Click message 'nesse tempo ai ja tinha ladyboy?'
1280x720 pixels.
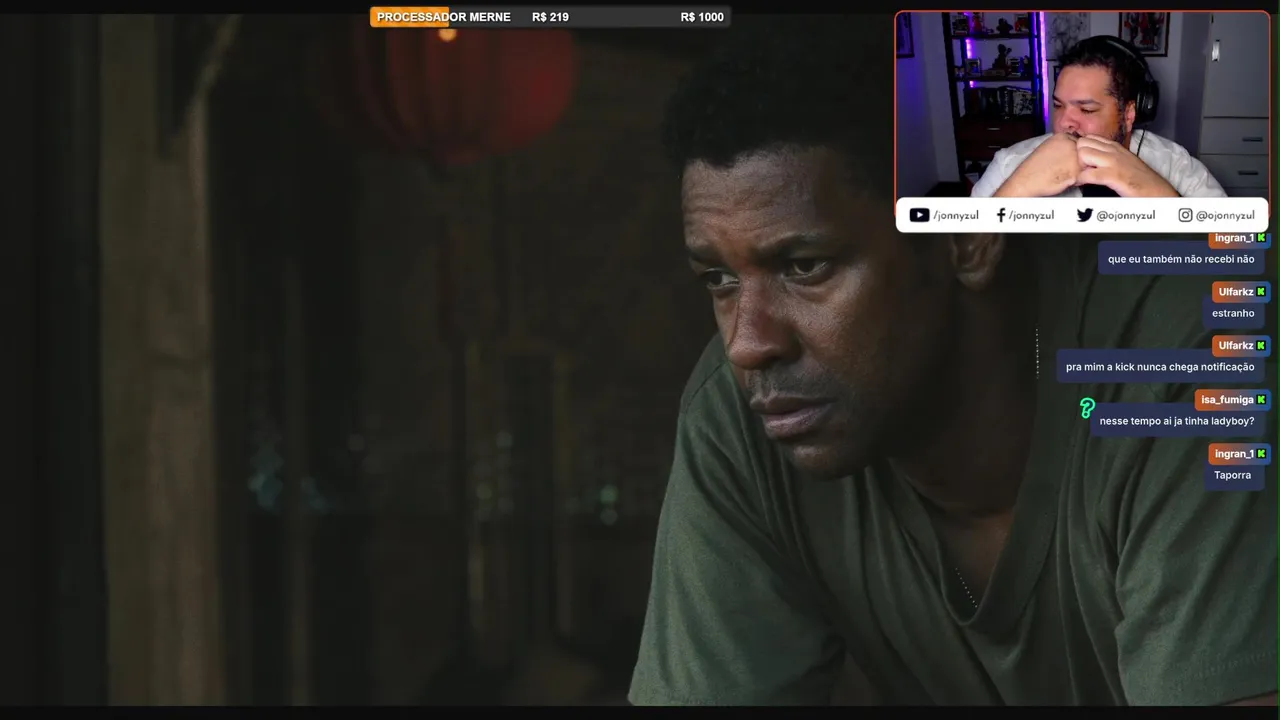click(x=1177, y=421)
